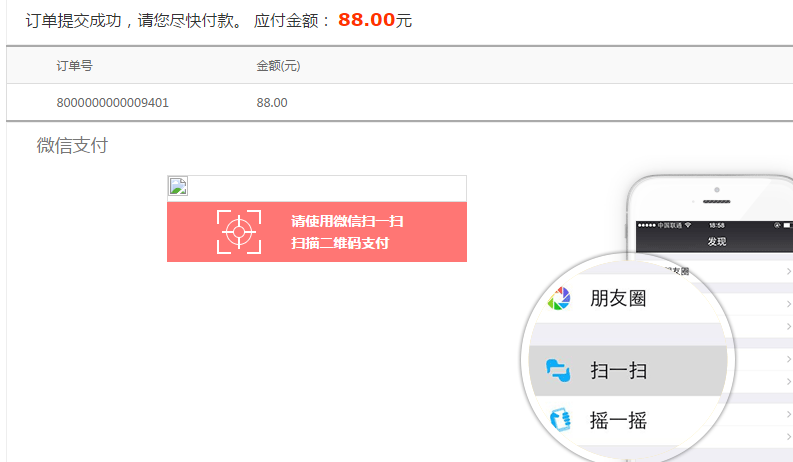
Task: Click the 订单提交成功 message text
Action: pyautogui.click(x=73, y=20)
